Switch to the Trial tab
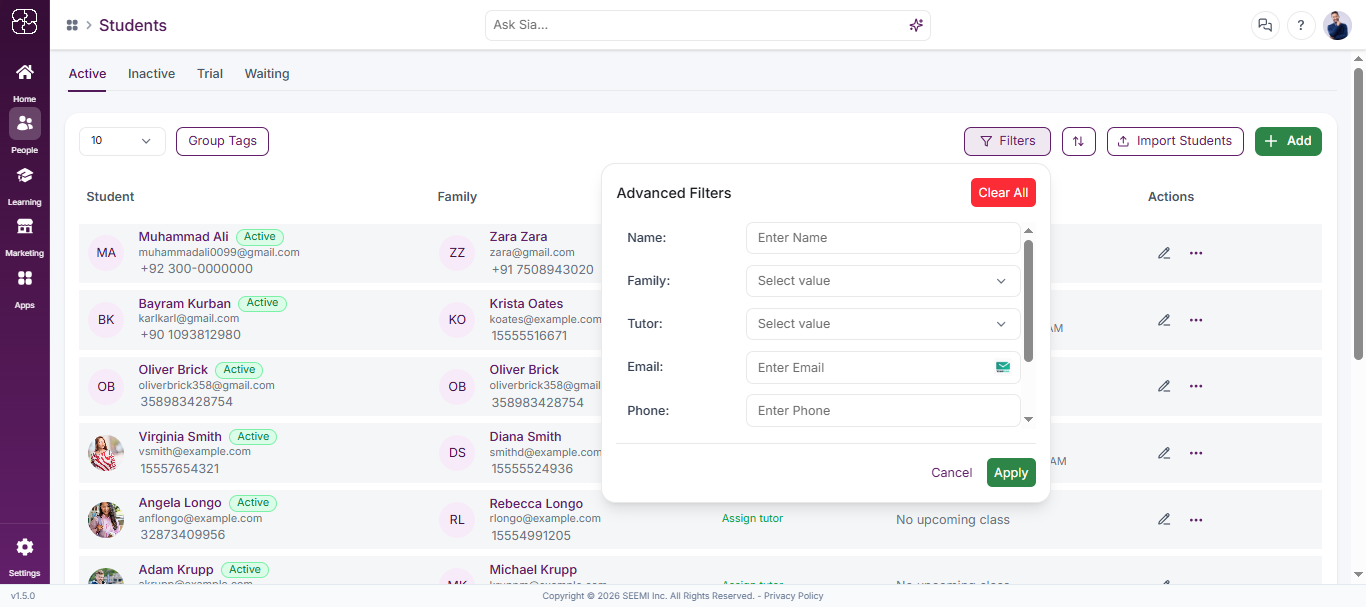Viewport: 1366px width, 607px height. point(210,74)
